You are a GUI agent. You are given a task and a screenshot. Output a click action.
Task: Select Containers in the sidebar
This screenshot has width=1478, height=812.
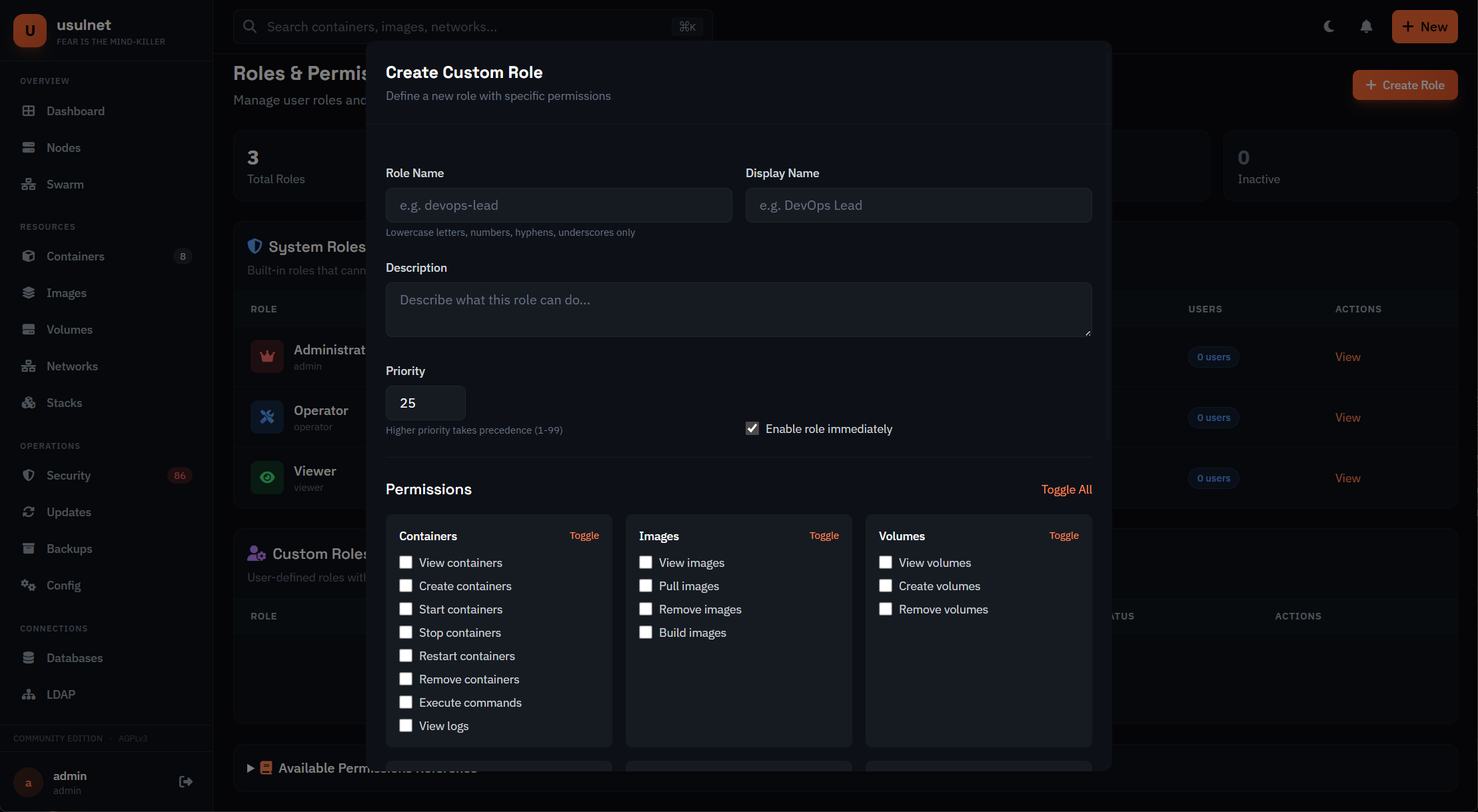[x=75, y=256]
